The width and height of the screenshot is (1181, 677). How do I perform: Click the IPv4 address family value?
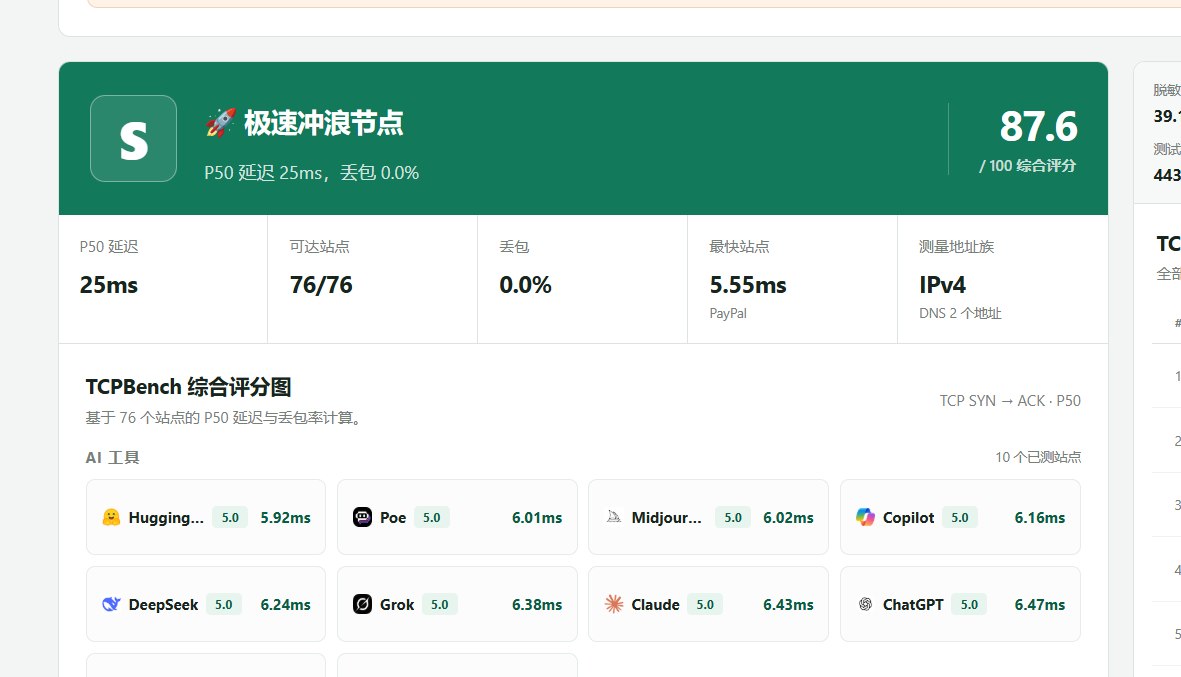pyautogui.click(x=942, y=285)
